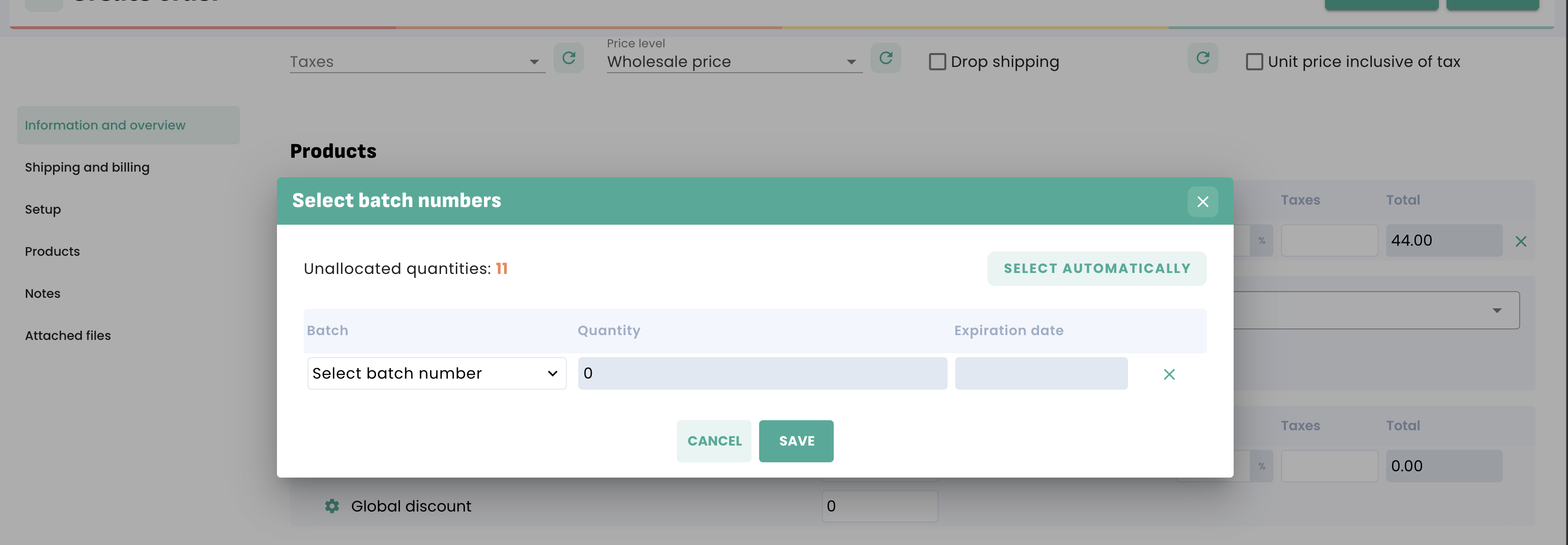This screenshot has width=1568, height=545.
Task: Click the batch Quantity input field
Action: [x=762, y=373]
